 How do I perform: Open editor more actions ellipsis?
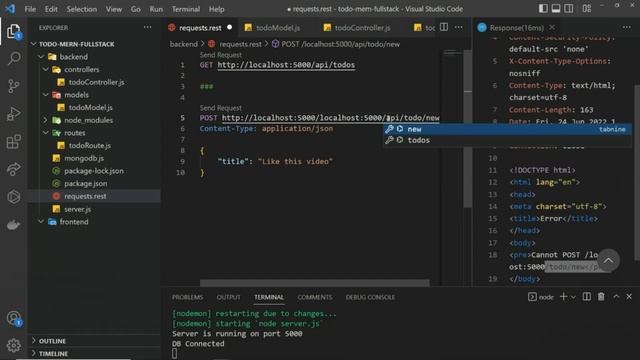coord(459,27)
